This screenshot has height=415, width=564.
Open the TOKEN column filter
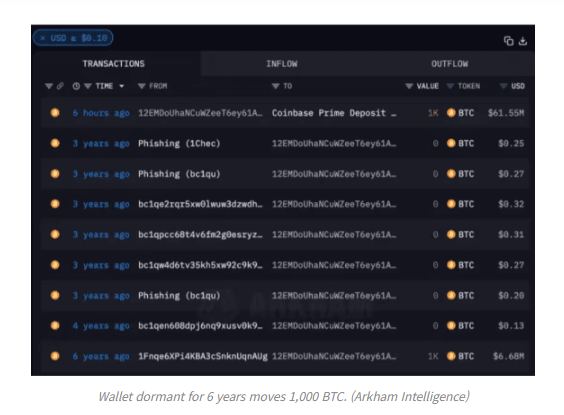tap(450, 86)
